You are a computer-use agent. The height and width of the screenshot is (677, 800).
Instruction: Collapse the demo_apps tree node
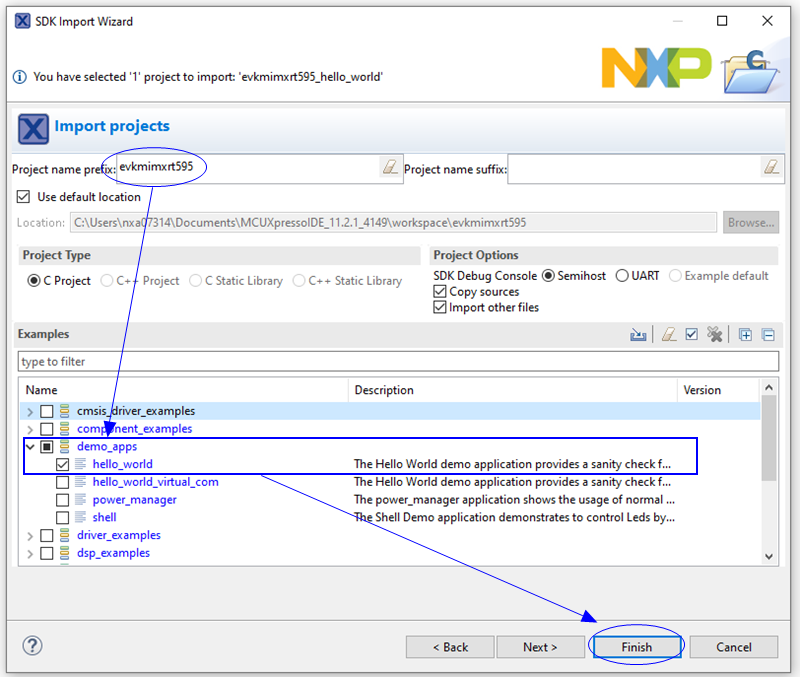[30, 447]
